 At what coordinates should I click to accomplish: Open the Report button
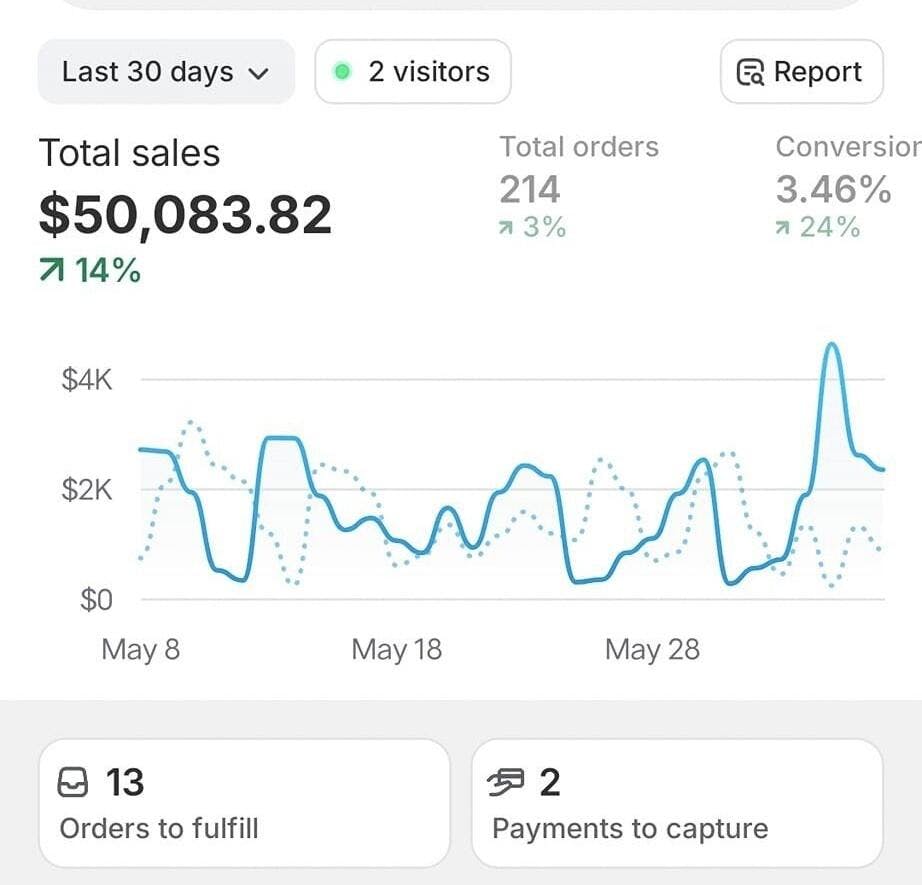[x=801, y=72]
